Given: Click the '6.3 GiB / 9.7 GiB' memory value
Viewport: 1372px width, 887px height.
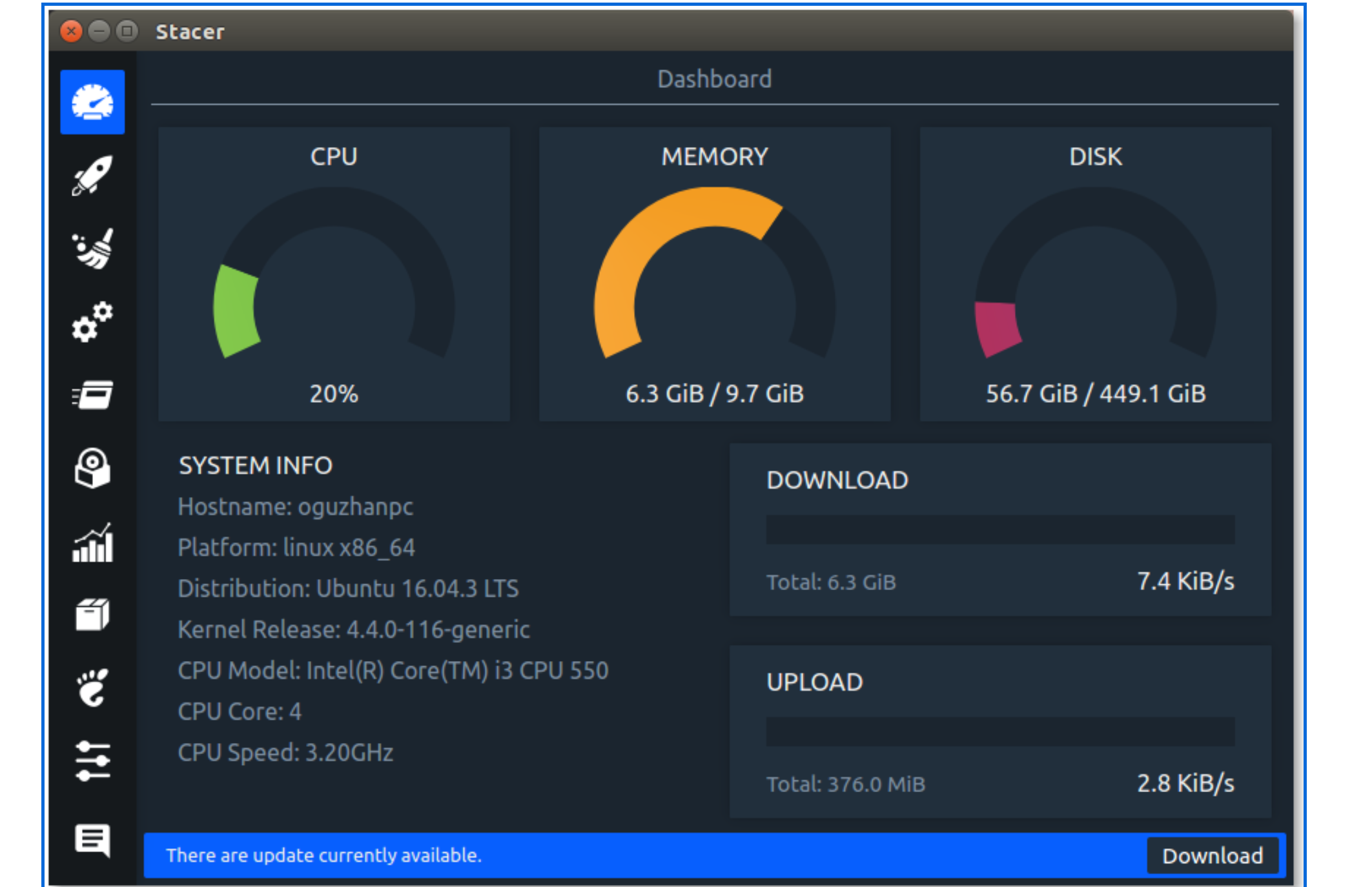Looking at the screenshot, I should tap(715, 394).
